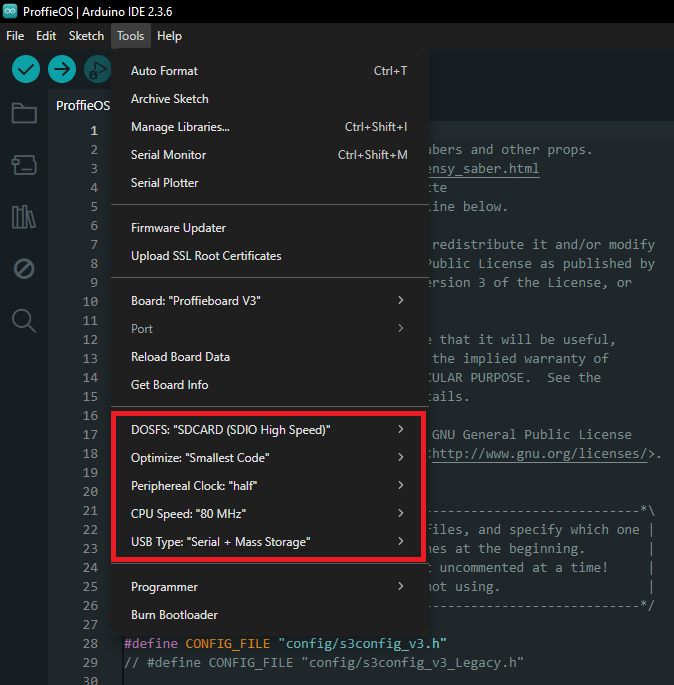
Task: Open the gnu.org/licenses link in code
Action: tap(539, 453)
